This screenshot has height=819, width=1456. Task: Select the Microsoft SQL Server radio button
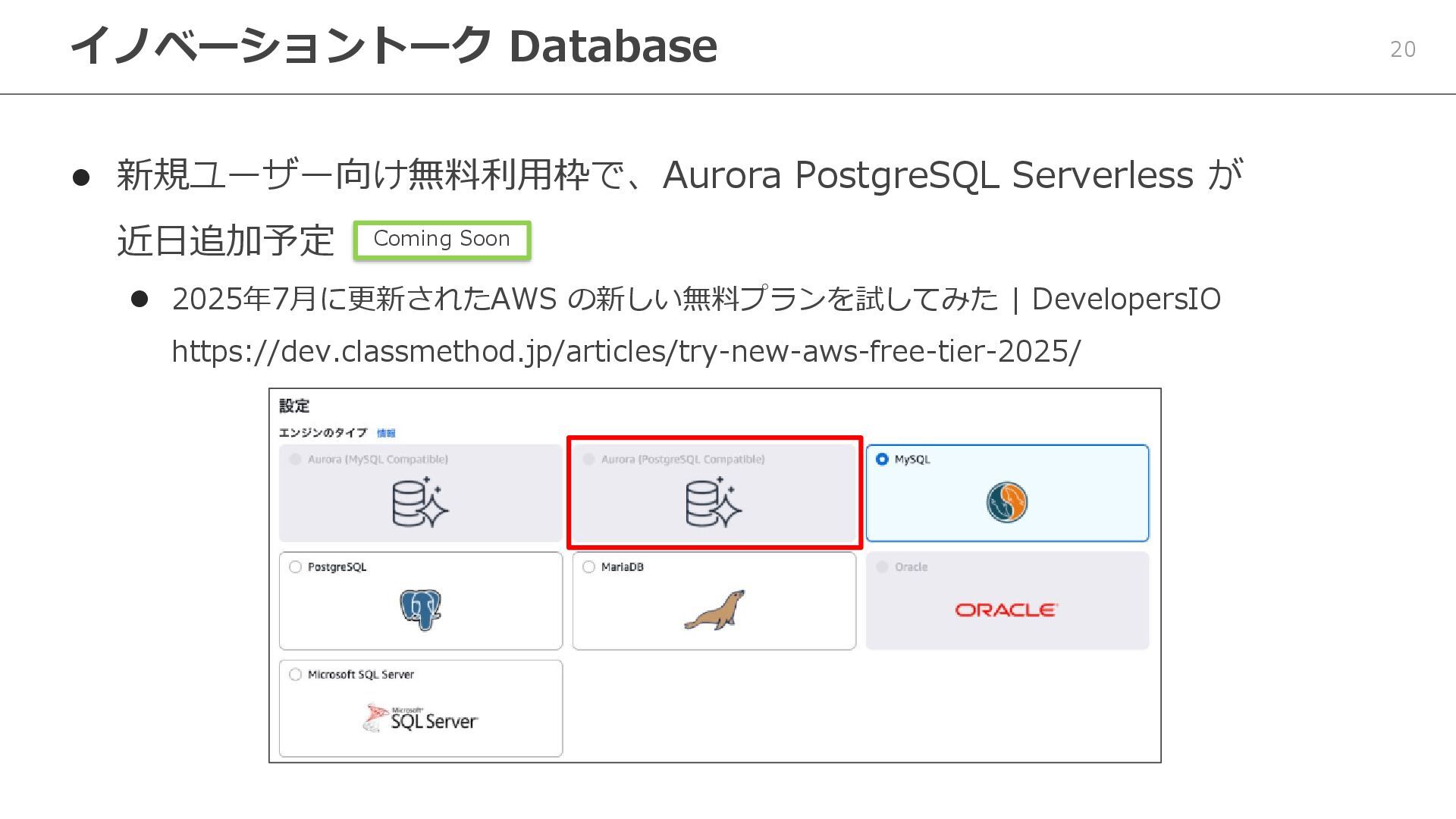(295, 674)
